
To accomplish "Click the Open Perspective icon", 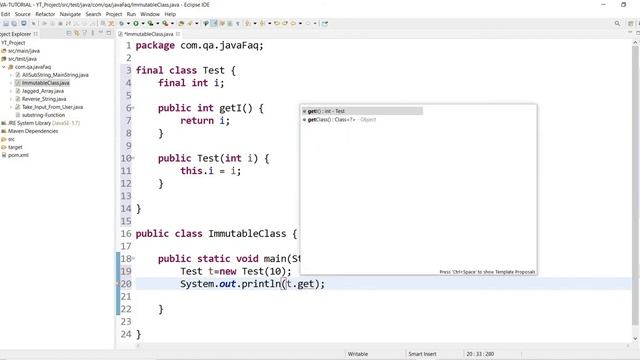I will [x=631, y=24].
